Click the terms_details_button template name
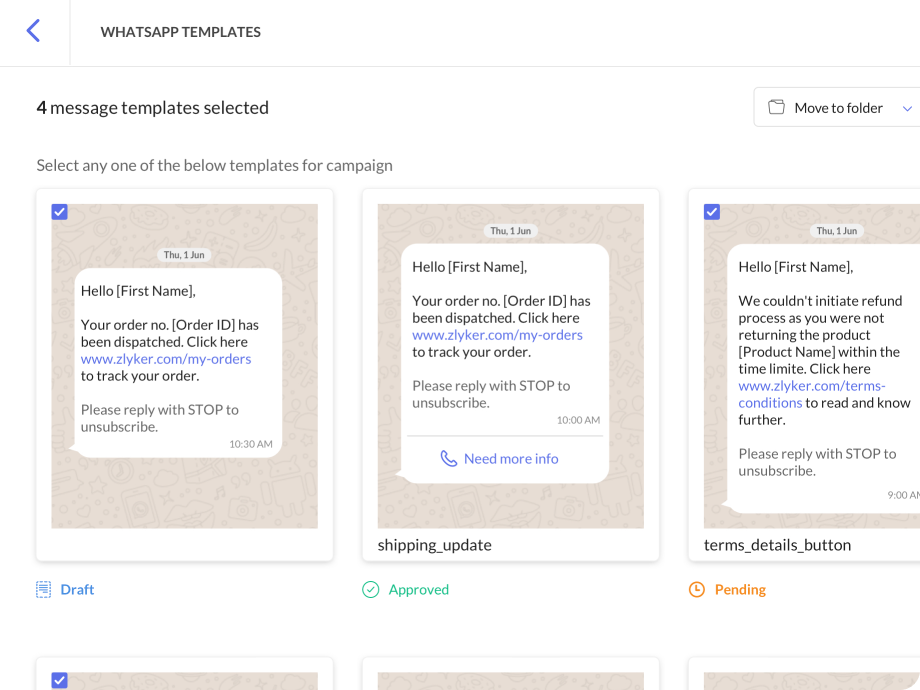 [x=777, y=545]
